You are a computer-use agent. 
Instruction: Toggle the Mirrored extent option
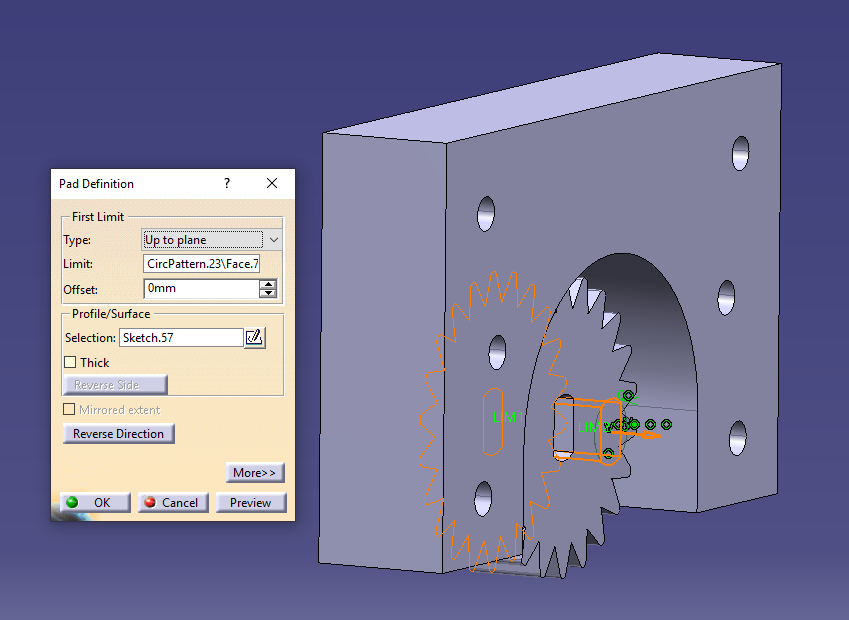pos(68,409)
